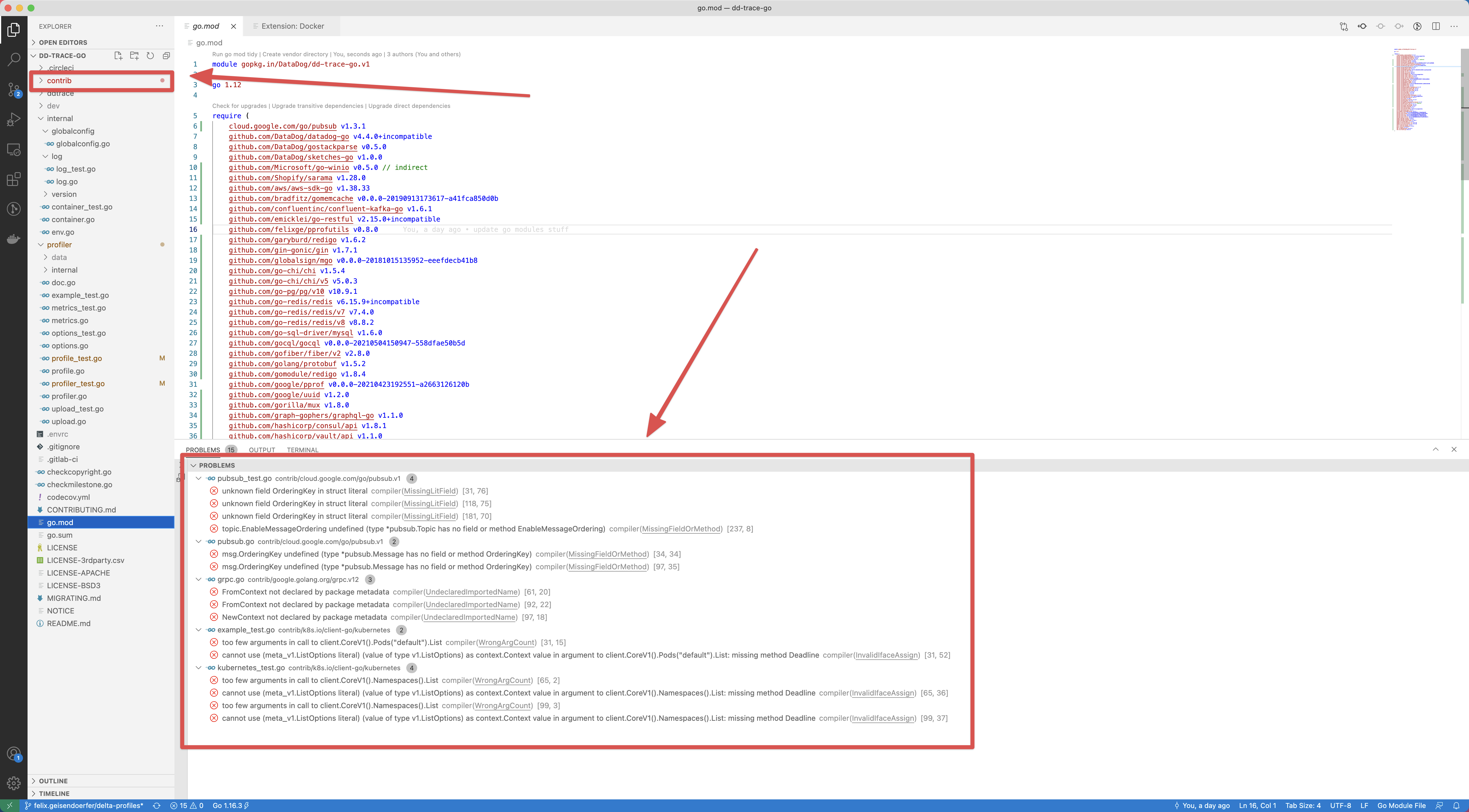Image resolution: width=1469 pixels, height=812 pixels.
Task: Switch to the TERMINAL panel tab
Action: coord(302,450)
